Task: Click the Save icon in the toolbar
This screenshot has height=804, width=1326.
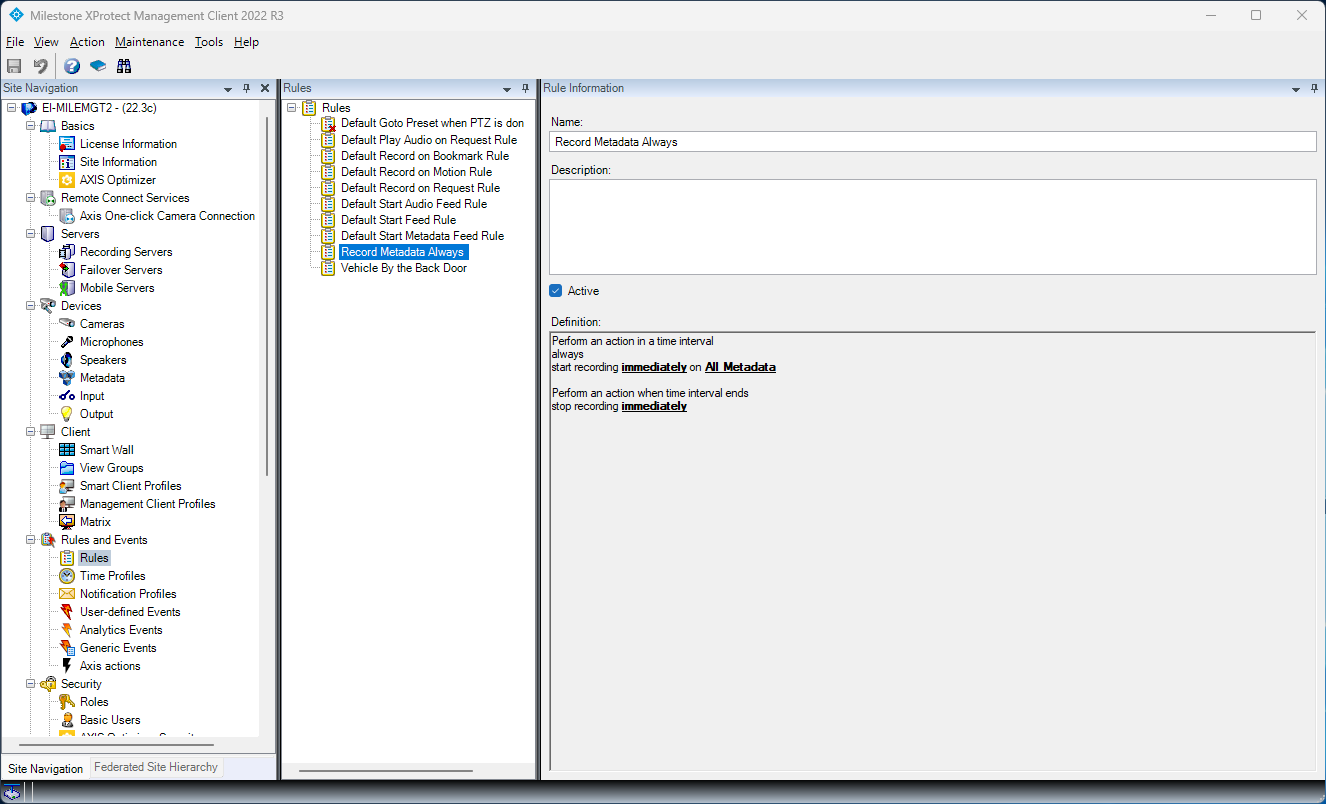Action: coord(14,66)
